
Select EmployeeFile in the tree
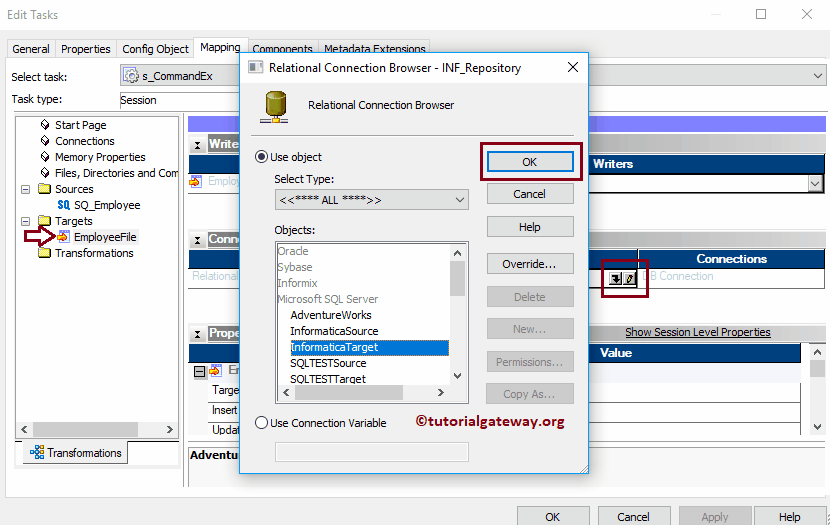(105, 237)
